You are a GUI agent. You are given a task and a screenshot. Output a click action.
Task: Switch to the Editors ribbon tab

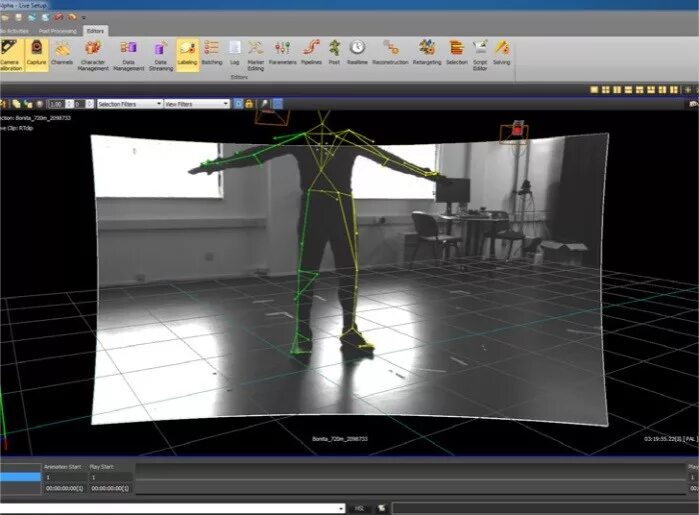tap(95, 31)
